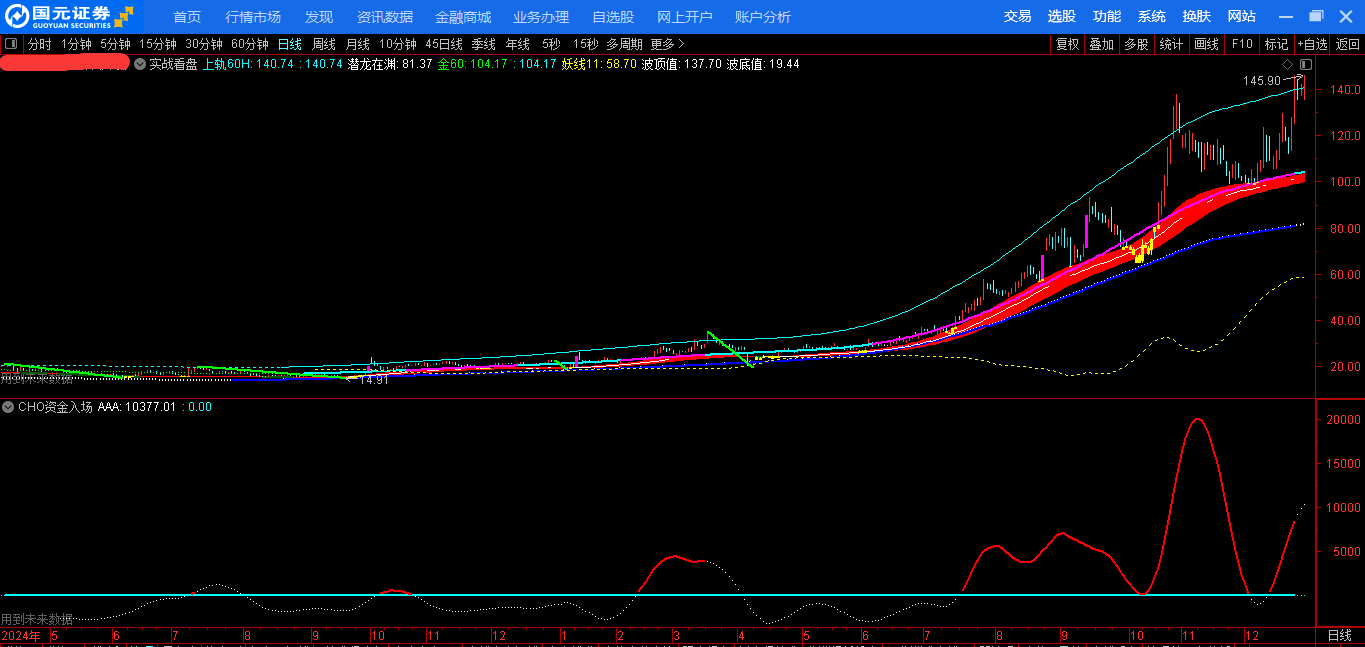Click the Guoyuan Securities logo
The image size is (1365, 647).
tap(69, 16)
